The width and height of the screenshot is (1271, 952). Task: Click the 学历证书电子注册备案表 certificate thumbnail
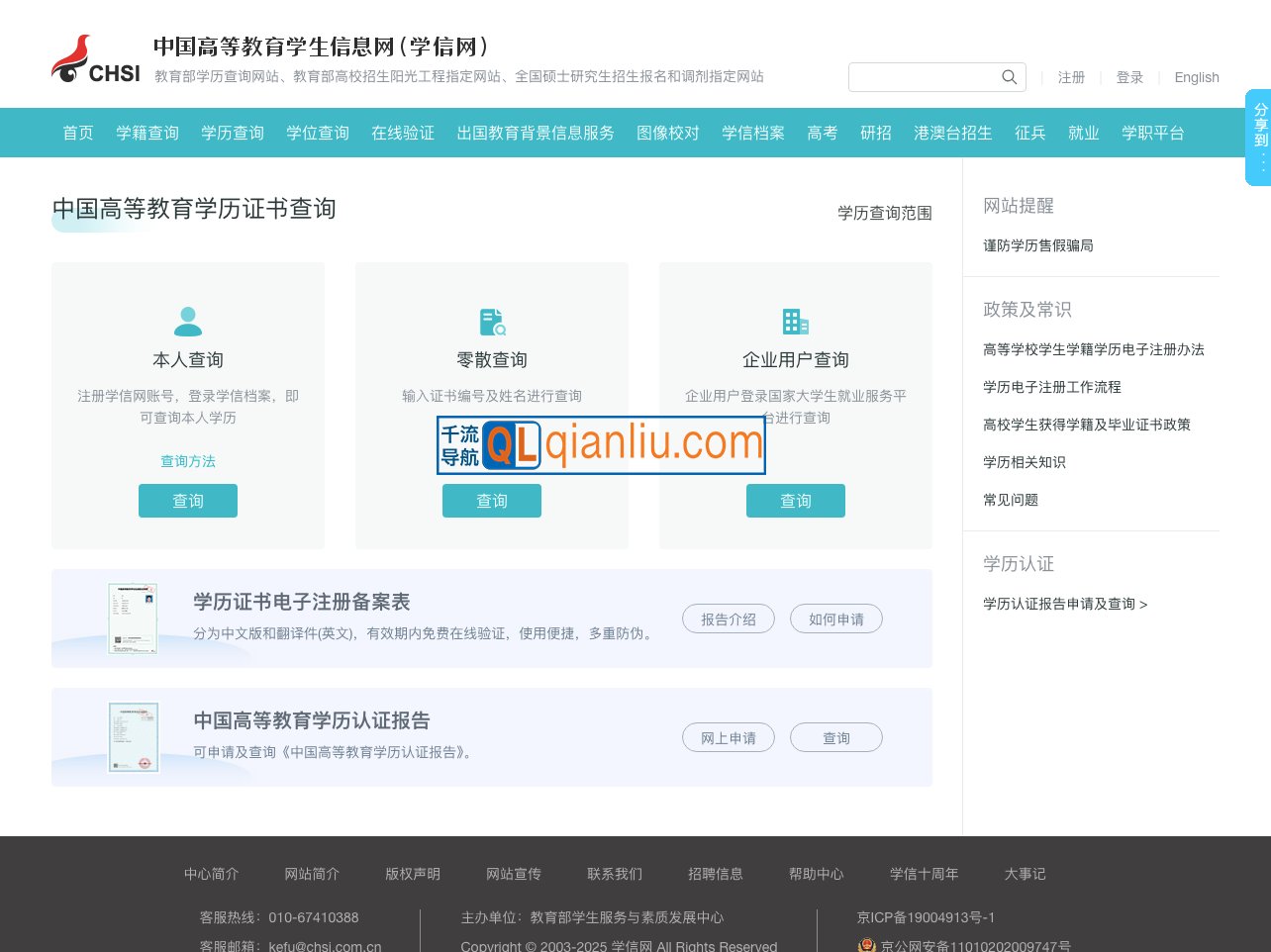click(133, 618)
